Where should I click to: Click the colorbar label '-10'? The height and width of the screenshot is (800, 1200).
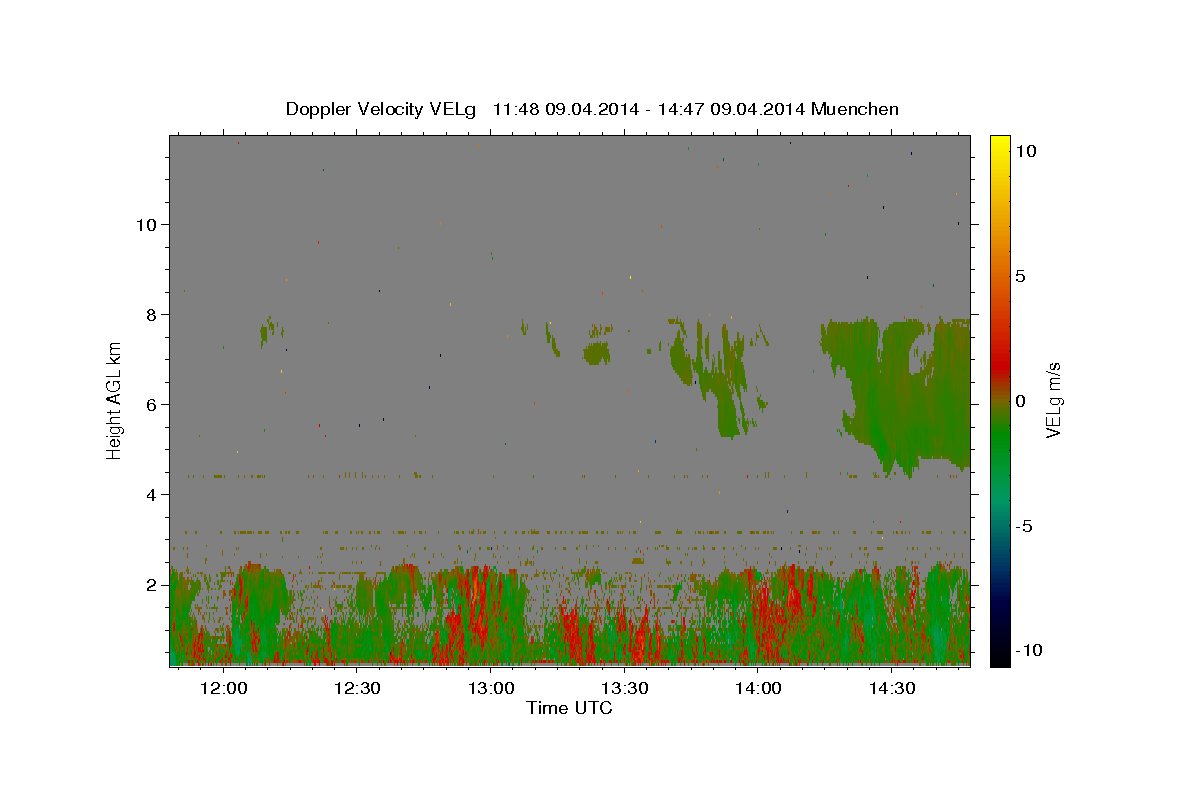1030,651
